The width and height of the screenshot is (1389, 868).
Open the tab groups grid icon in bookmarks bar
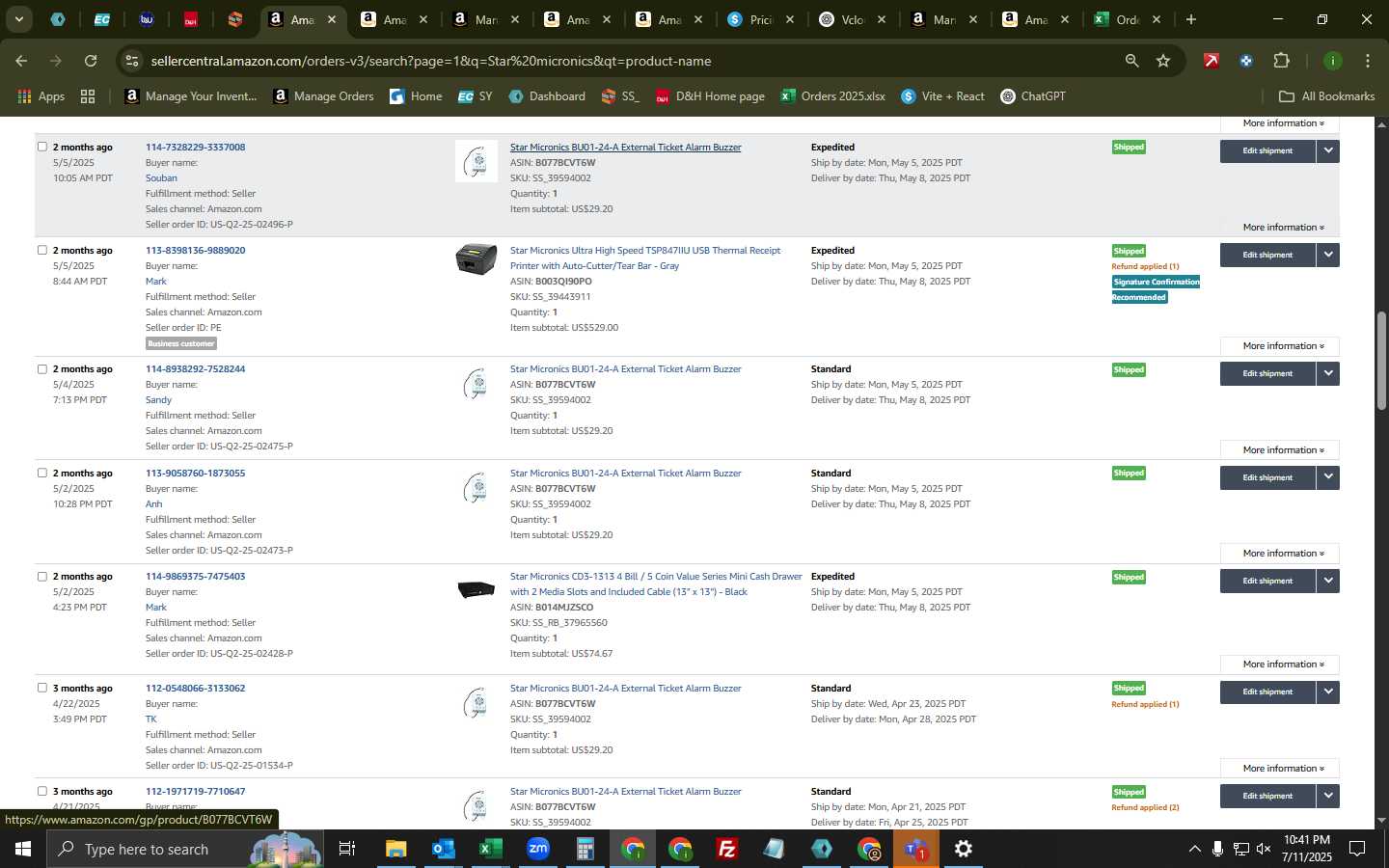(x=88, y=96)
